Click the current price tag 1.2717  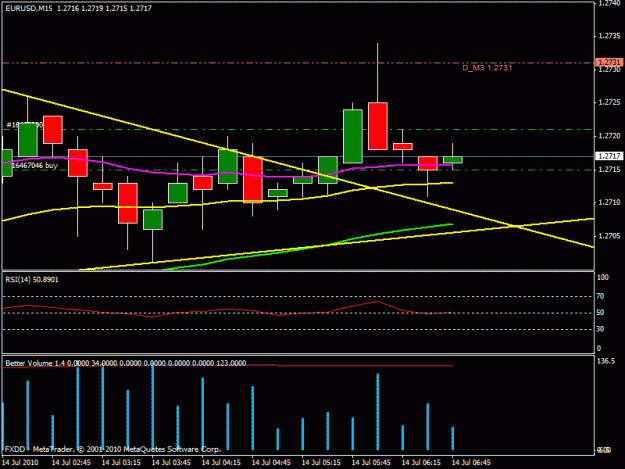pos(609,156)
